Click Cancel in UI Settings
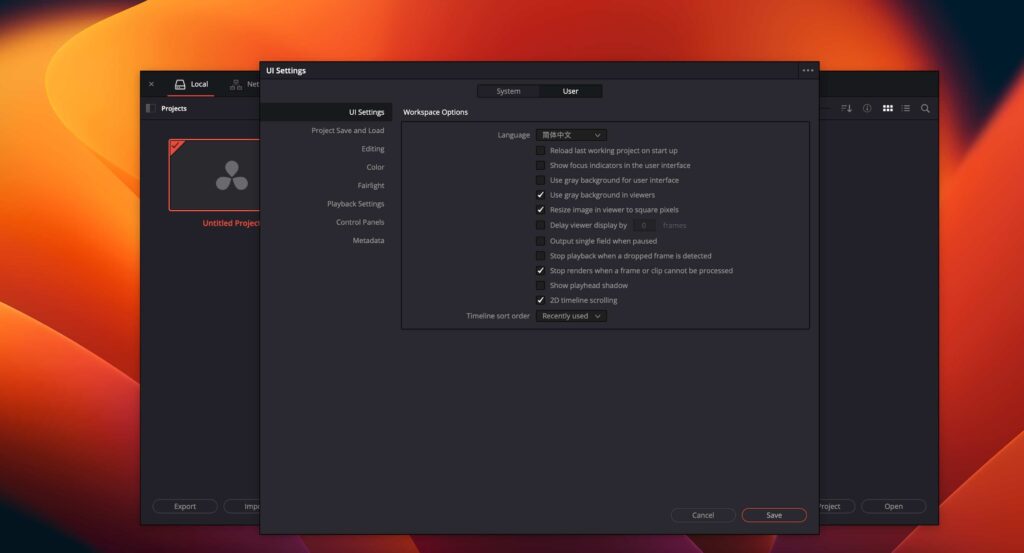 tap(703, 515)
